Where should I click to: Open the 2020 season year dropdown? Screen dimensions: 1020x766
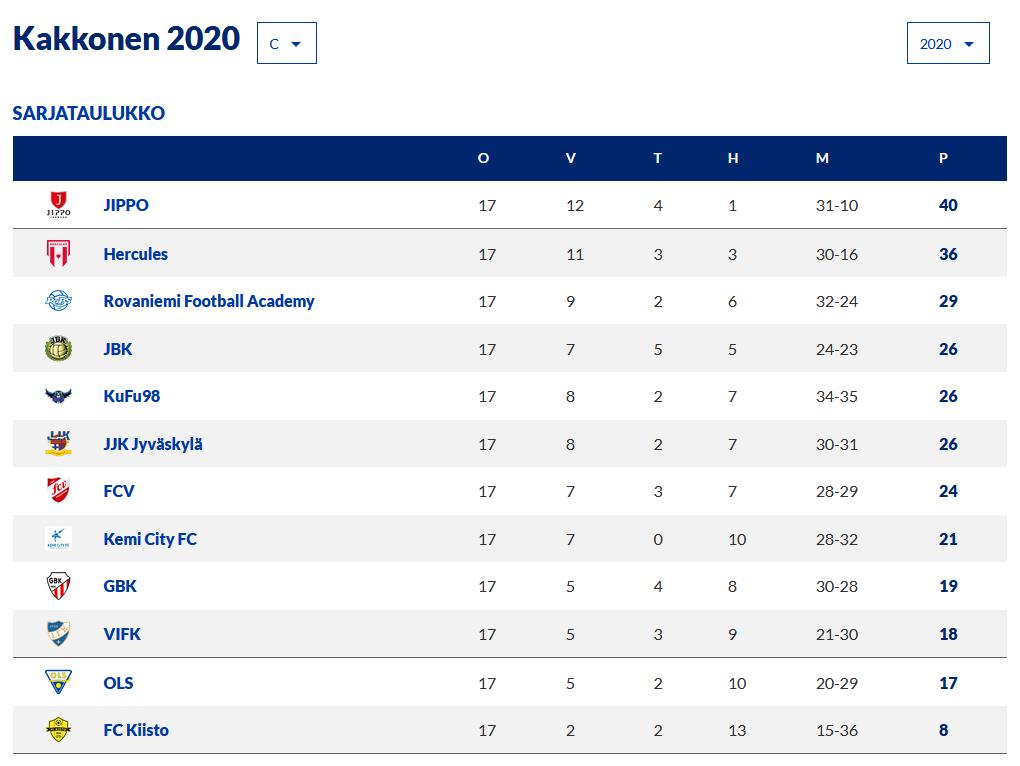pyautogui.click(x=948, y=44)
